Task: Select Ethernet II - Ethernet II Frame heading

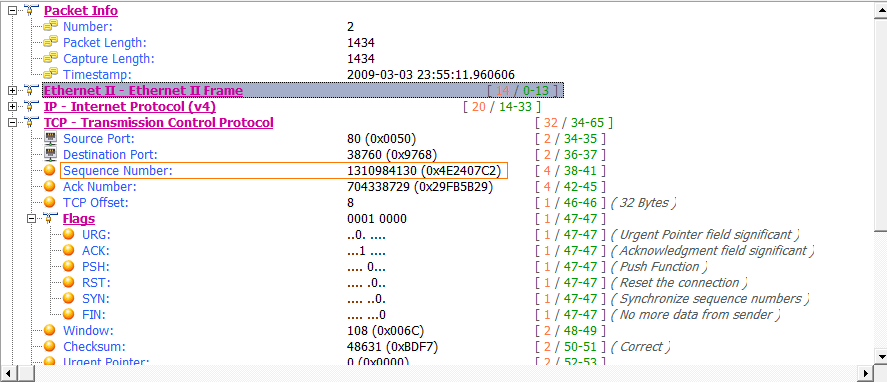Action: click(x=143, y=91)
